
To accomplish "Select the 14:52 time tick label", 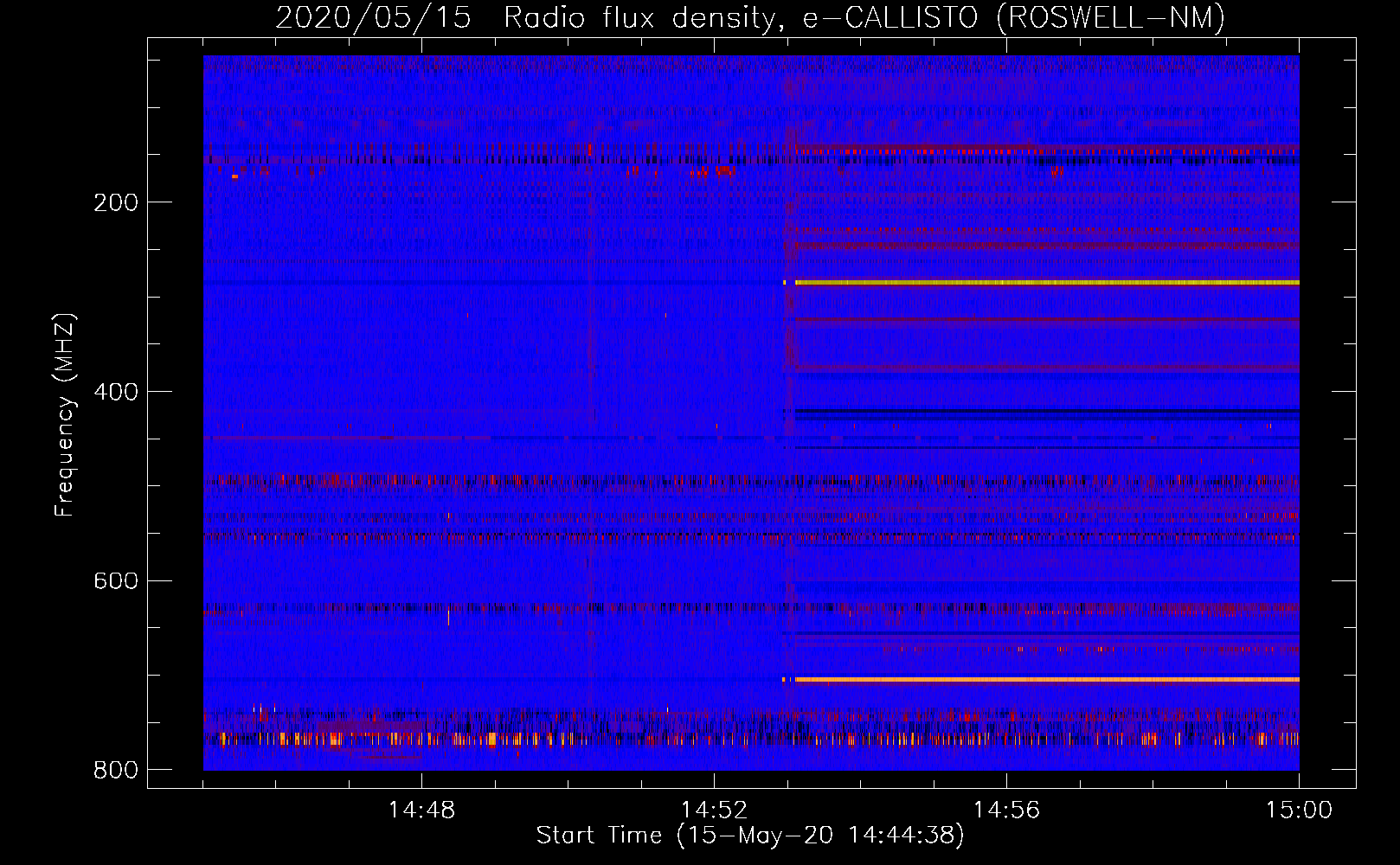I will [714, 811].
